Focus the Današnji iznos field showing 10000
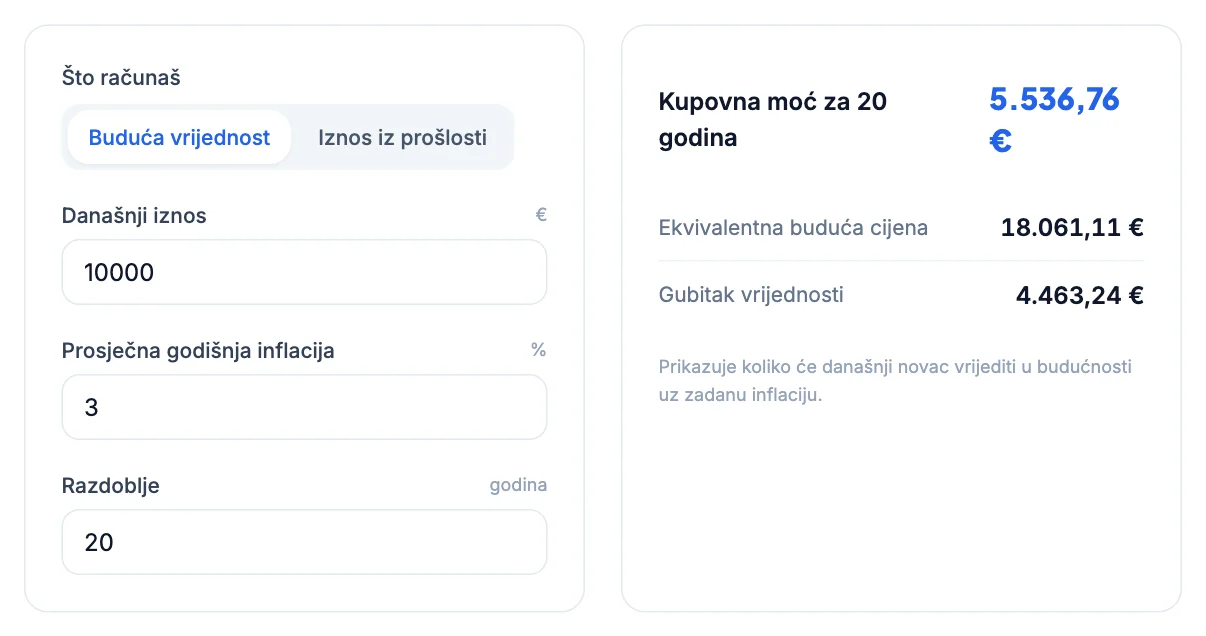 tap(304, 272)
